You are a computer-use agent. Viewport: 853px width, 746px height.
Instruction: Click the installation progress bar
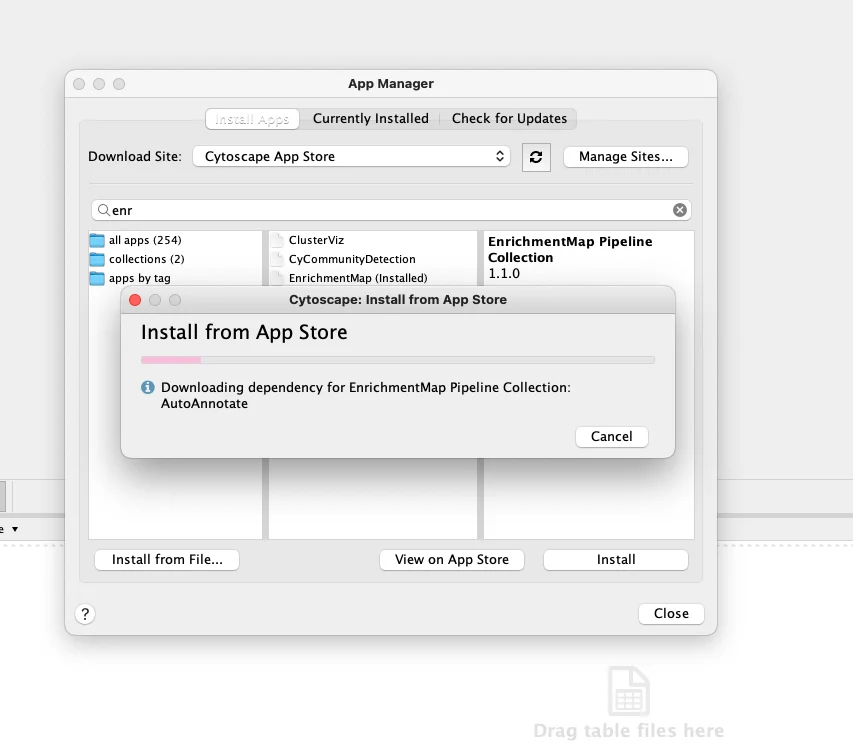point(398,360)
